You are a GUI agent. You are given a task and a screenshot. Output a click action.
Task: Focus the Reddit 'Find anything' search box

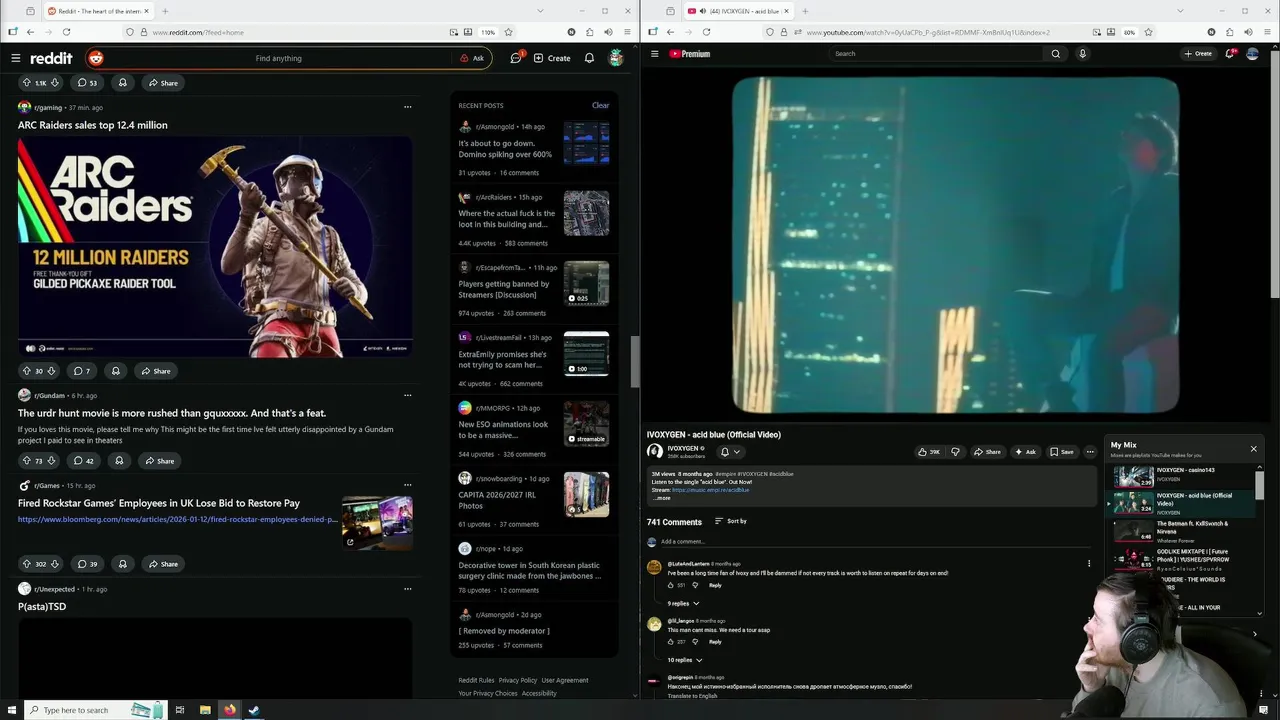(278, 58)
